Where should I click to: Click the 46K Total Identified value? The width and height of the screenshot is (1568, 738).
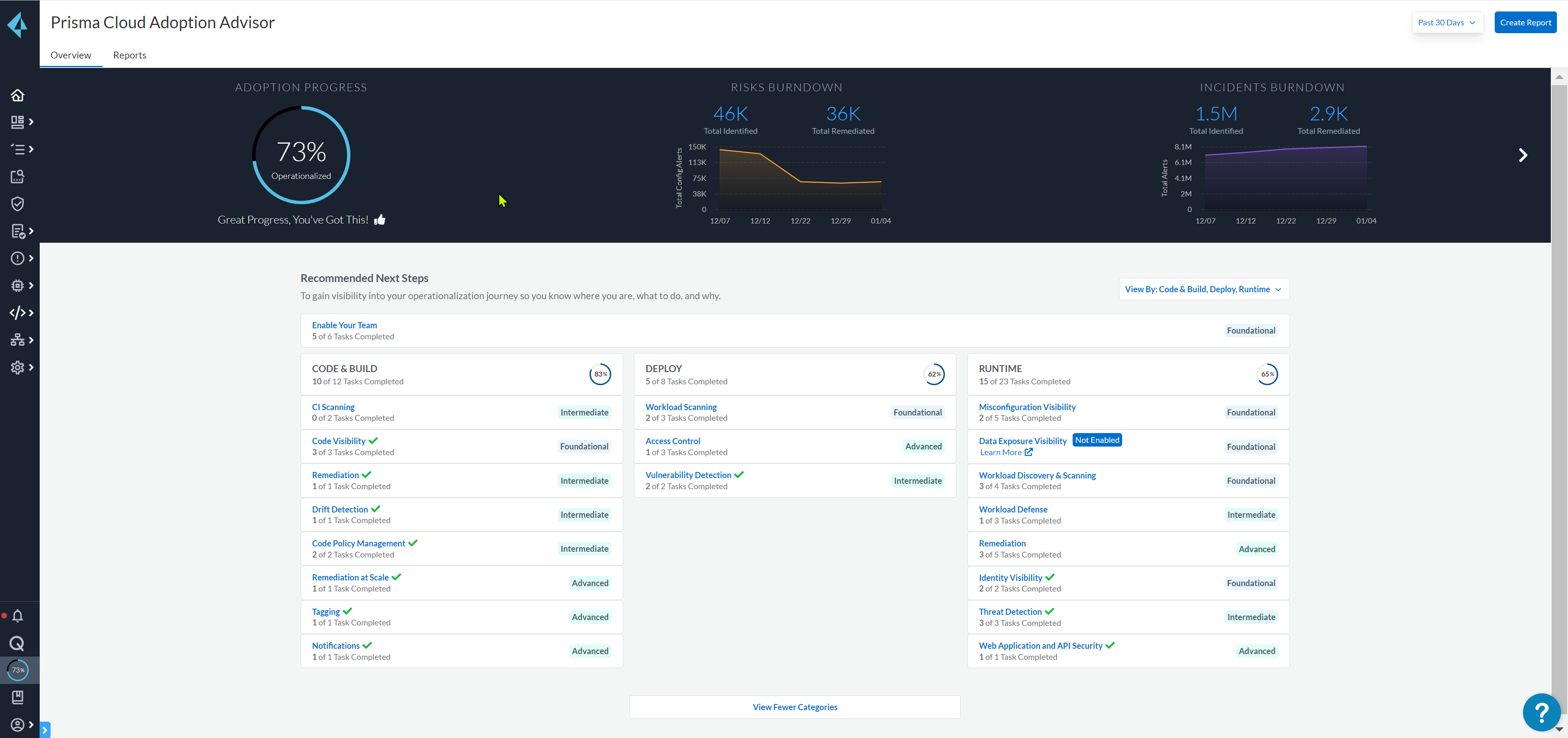[x=730, y=114]
